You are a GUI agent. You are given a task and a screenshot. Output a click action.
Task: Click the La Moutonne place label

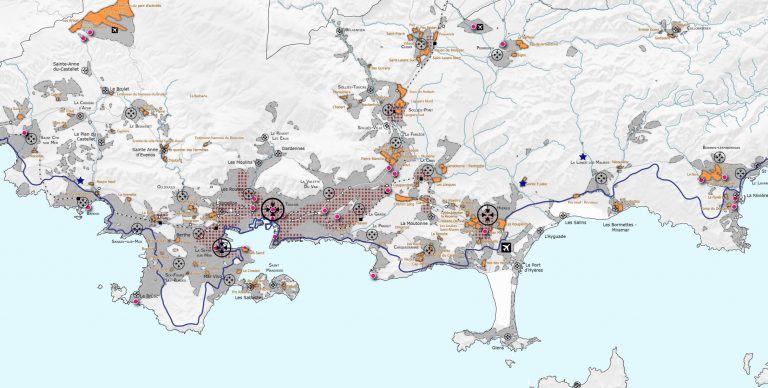[414, 223]
